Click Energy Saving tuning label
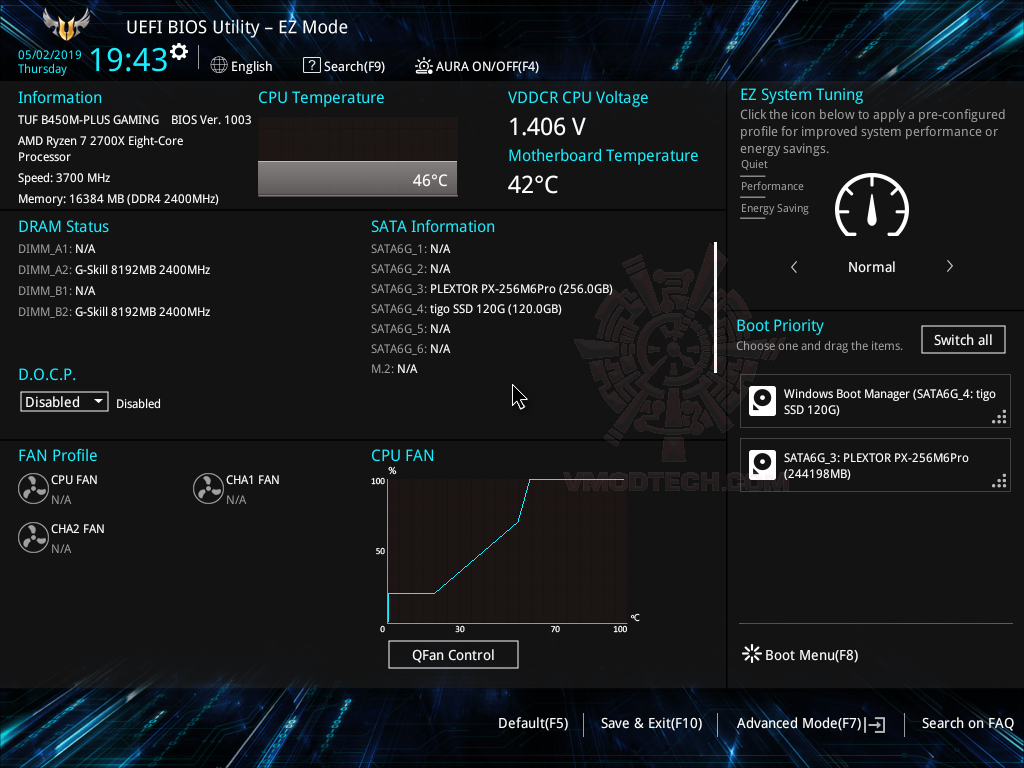This screenshot has height=768, width=1024. pyautogui.click(x=775, y=208)
